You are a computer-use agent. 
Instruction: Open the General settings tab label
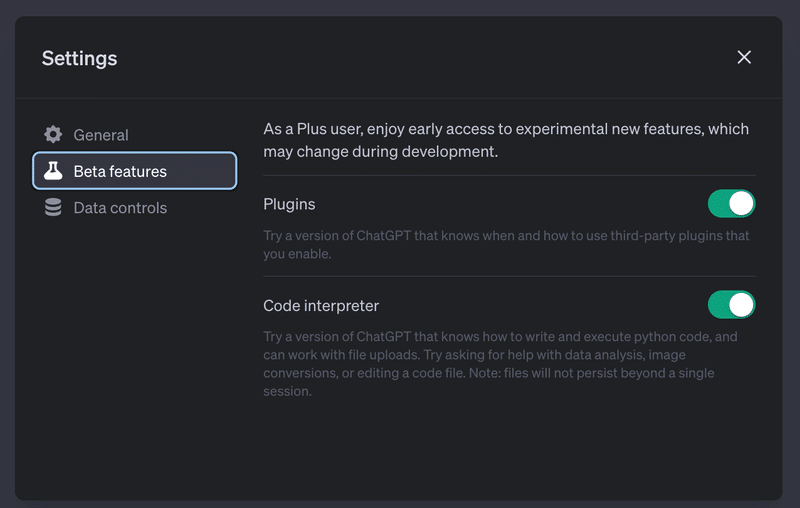coord(101,135)
